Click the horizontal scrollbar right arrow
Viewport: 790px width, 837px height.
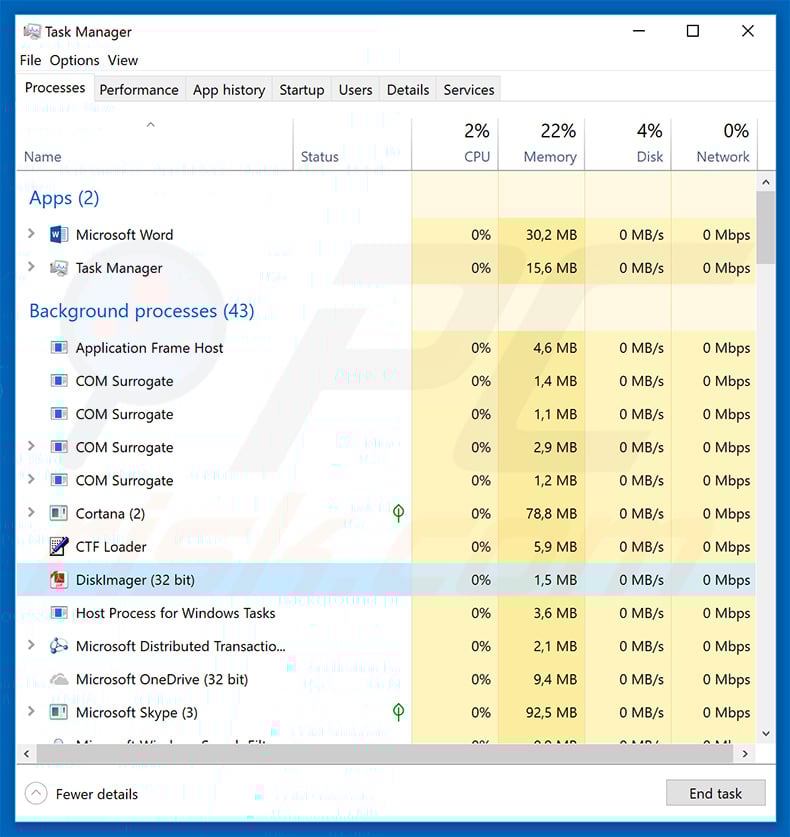[x=745, y=754]
